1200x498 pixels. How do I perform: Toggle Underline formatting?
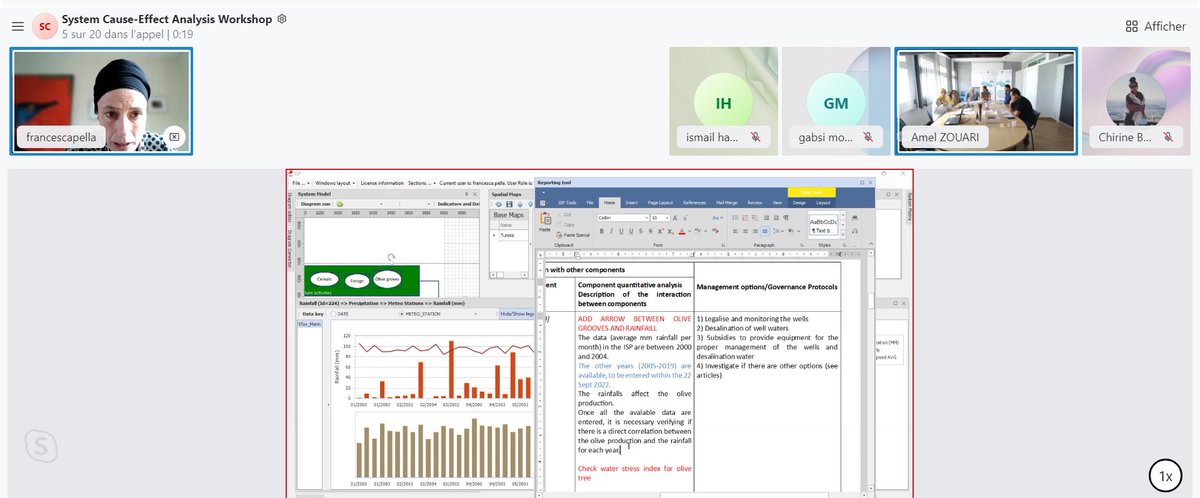[x=621, y=231]
